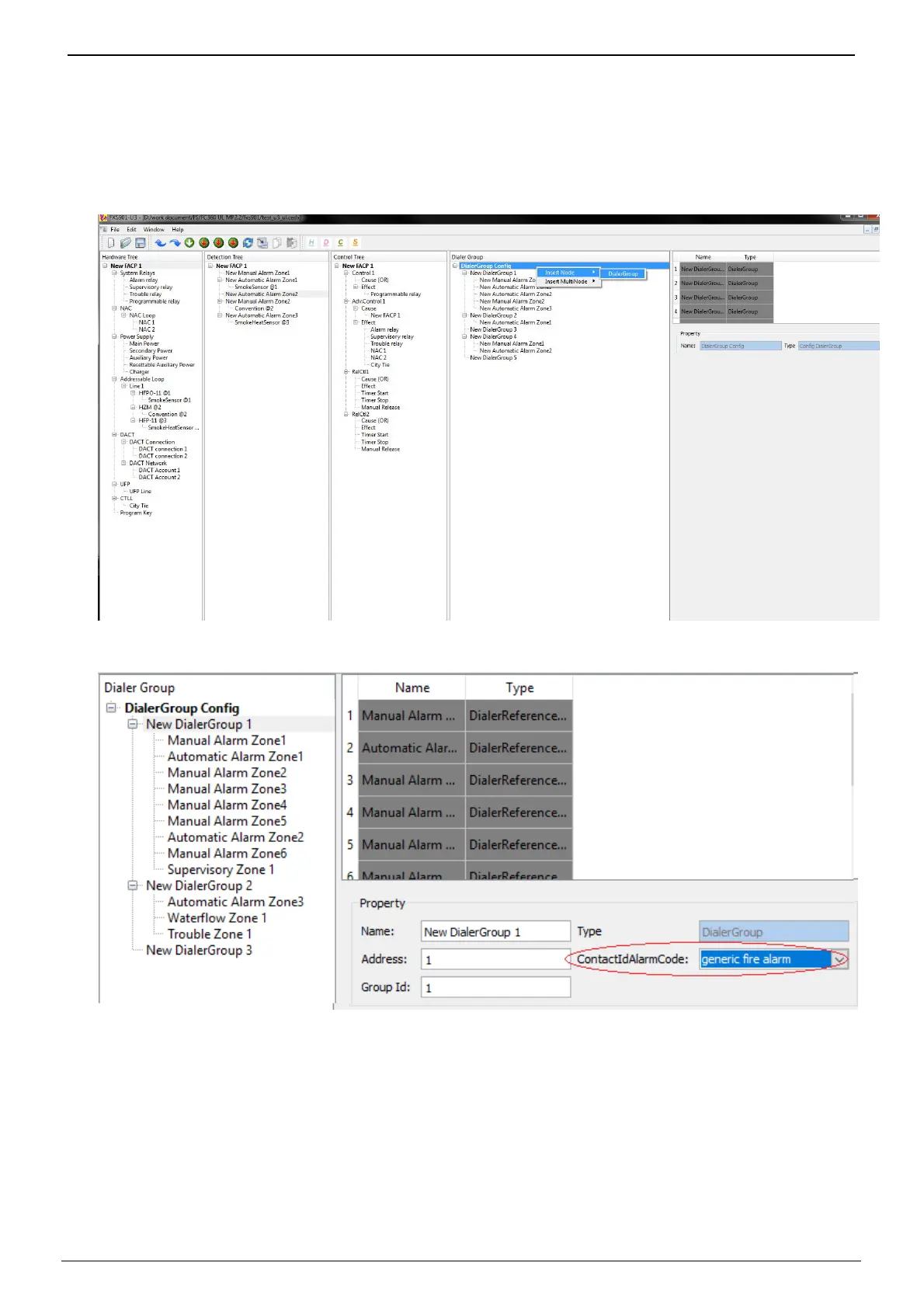Click the Open folder toolbar icon
The image size is (924, 1308).
[x=125, y=243]
